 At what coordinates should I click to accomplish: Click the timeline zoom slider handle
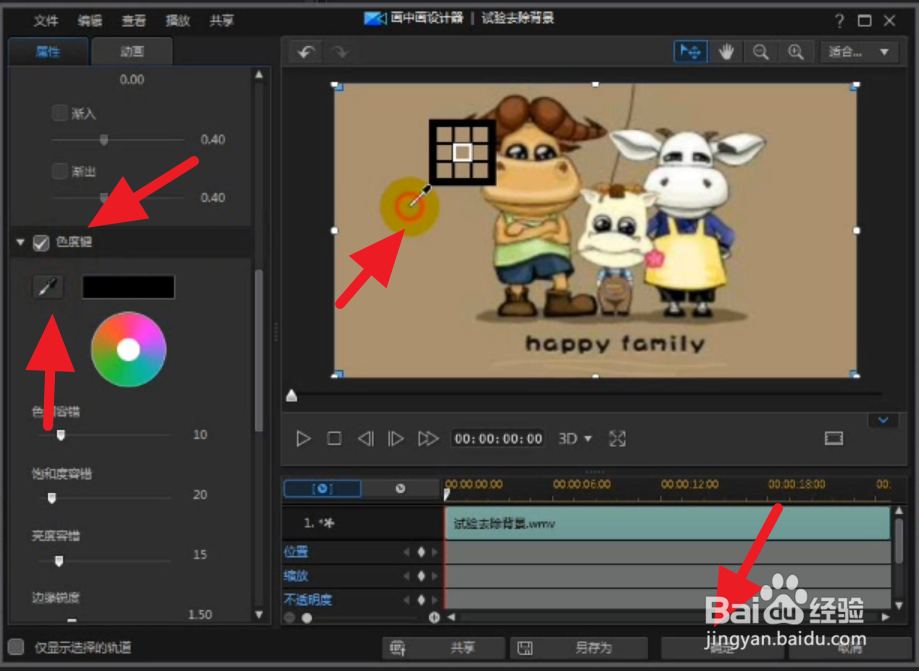pyautogui.click(x=307, y=618)
